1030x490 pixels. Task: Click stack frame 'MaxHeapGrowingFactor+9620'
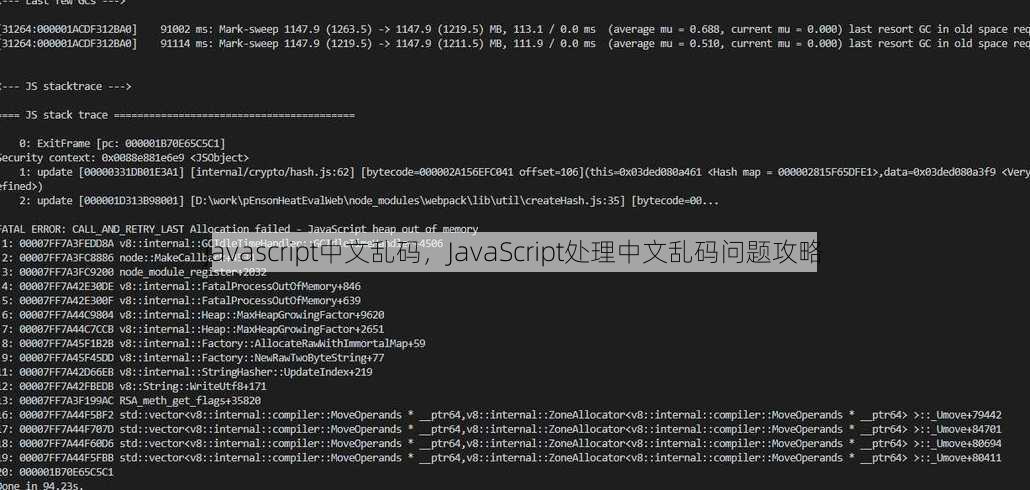252,315
